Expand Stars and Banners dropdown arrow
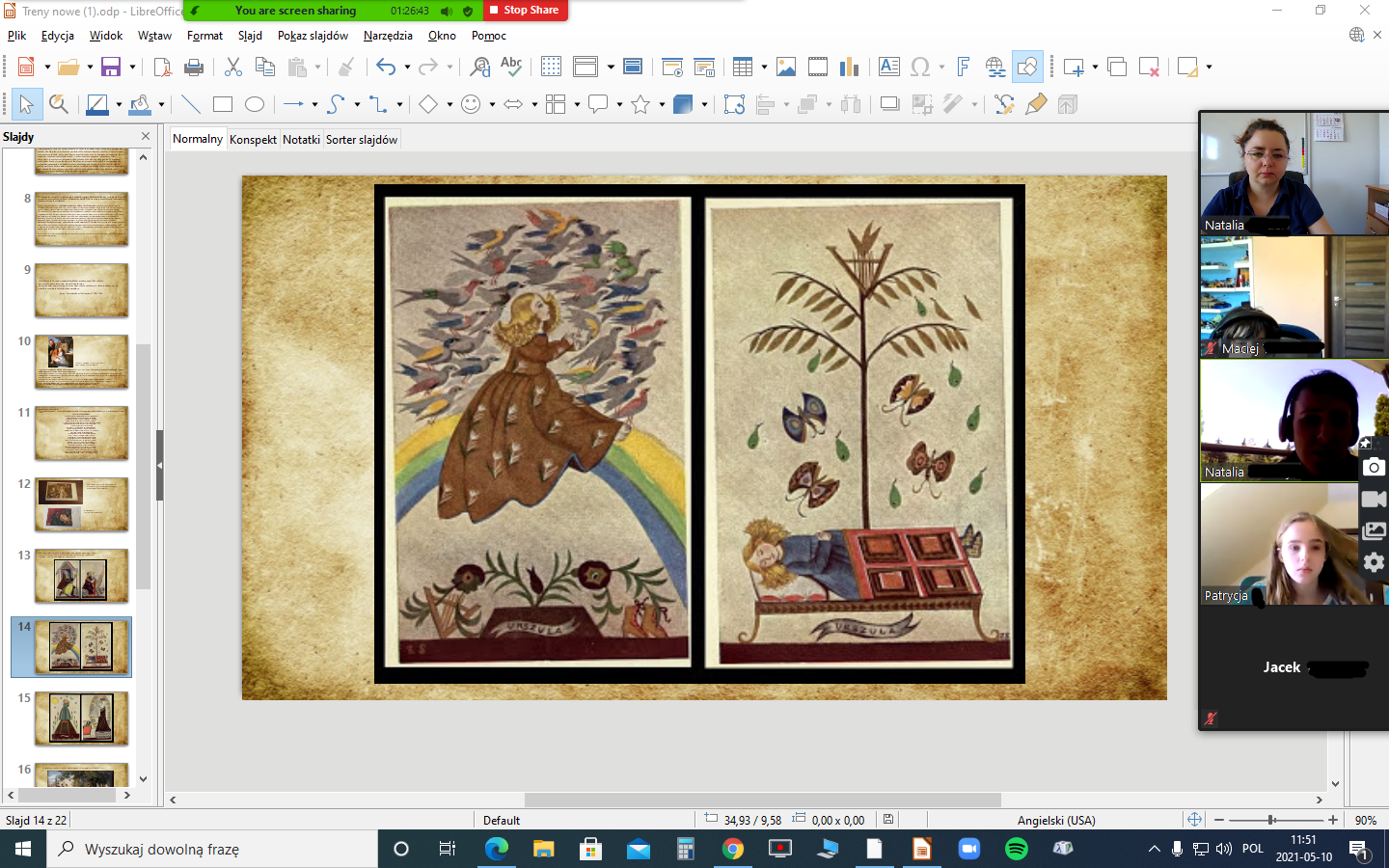 click(662, 104)
